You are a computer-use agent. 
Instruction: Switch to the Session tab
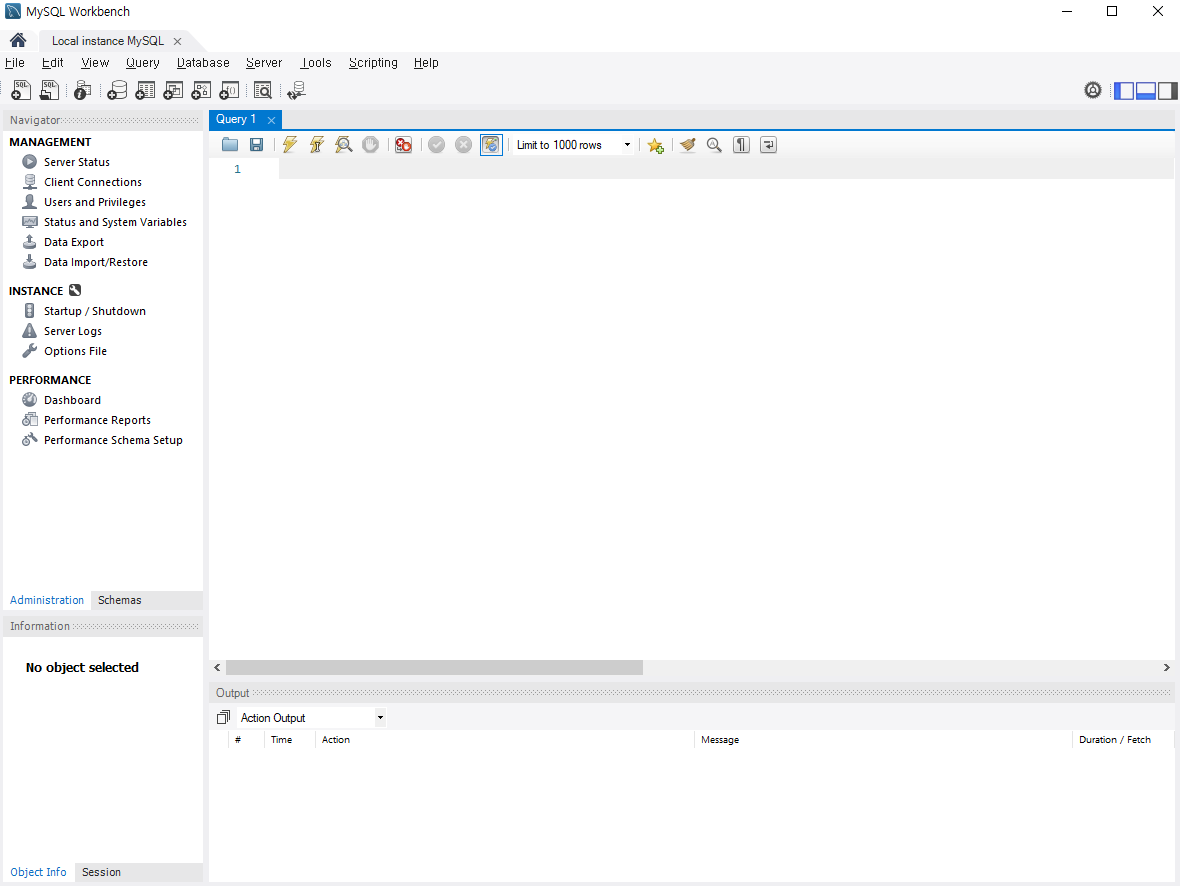pyautogui.click(x=101, y=872)
